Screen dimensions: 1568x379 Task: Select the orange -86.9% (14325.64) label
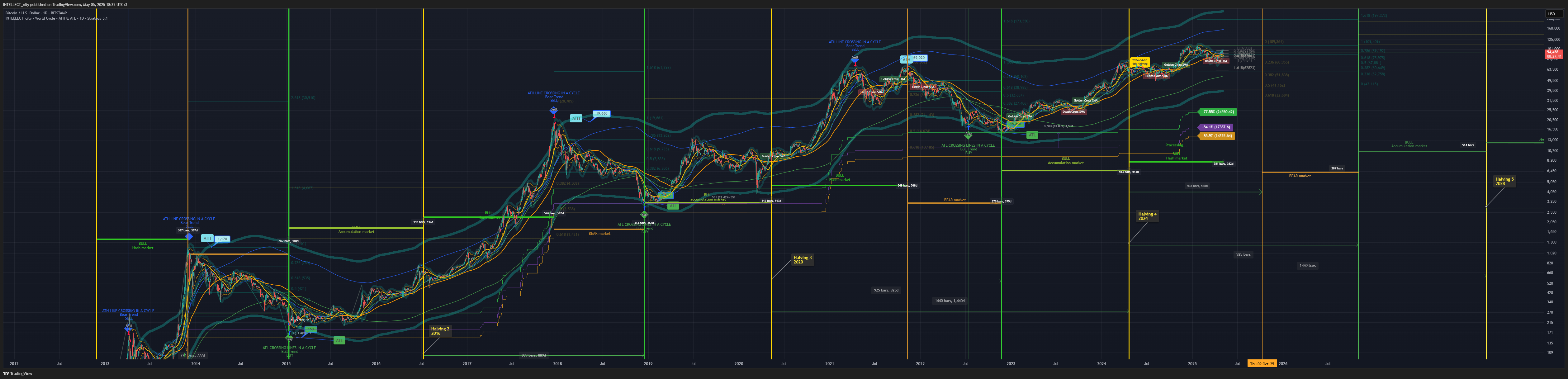[1217, 136]
